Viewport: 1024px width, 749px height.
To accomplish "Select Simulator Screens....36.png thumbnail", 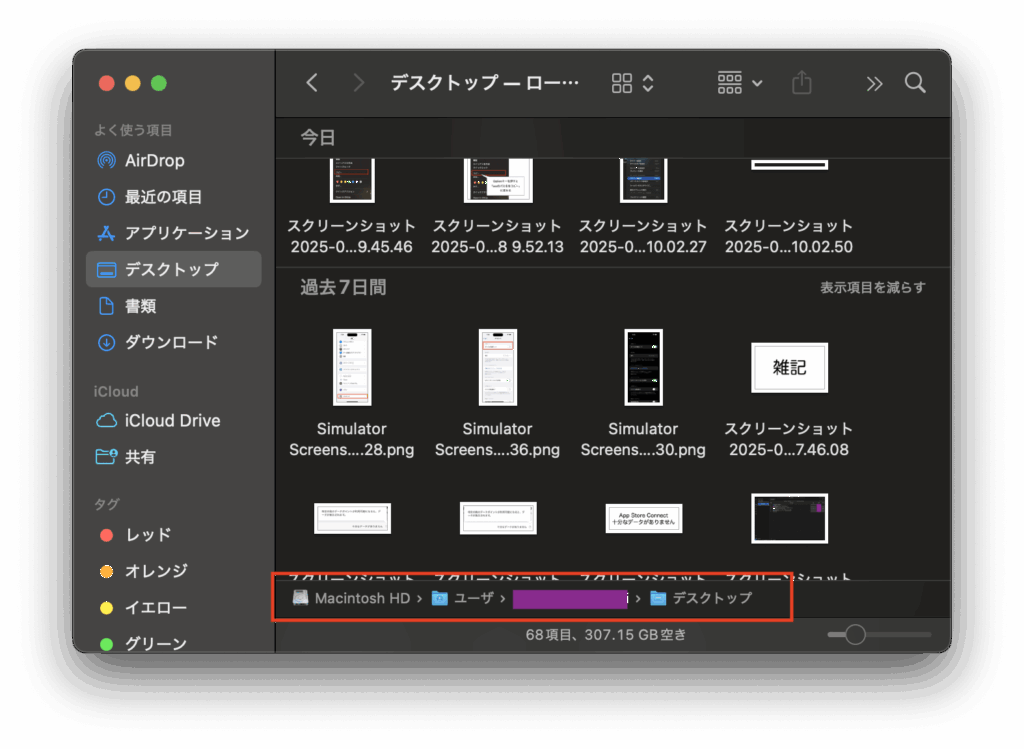I will [x=498, y=368].
